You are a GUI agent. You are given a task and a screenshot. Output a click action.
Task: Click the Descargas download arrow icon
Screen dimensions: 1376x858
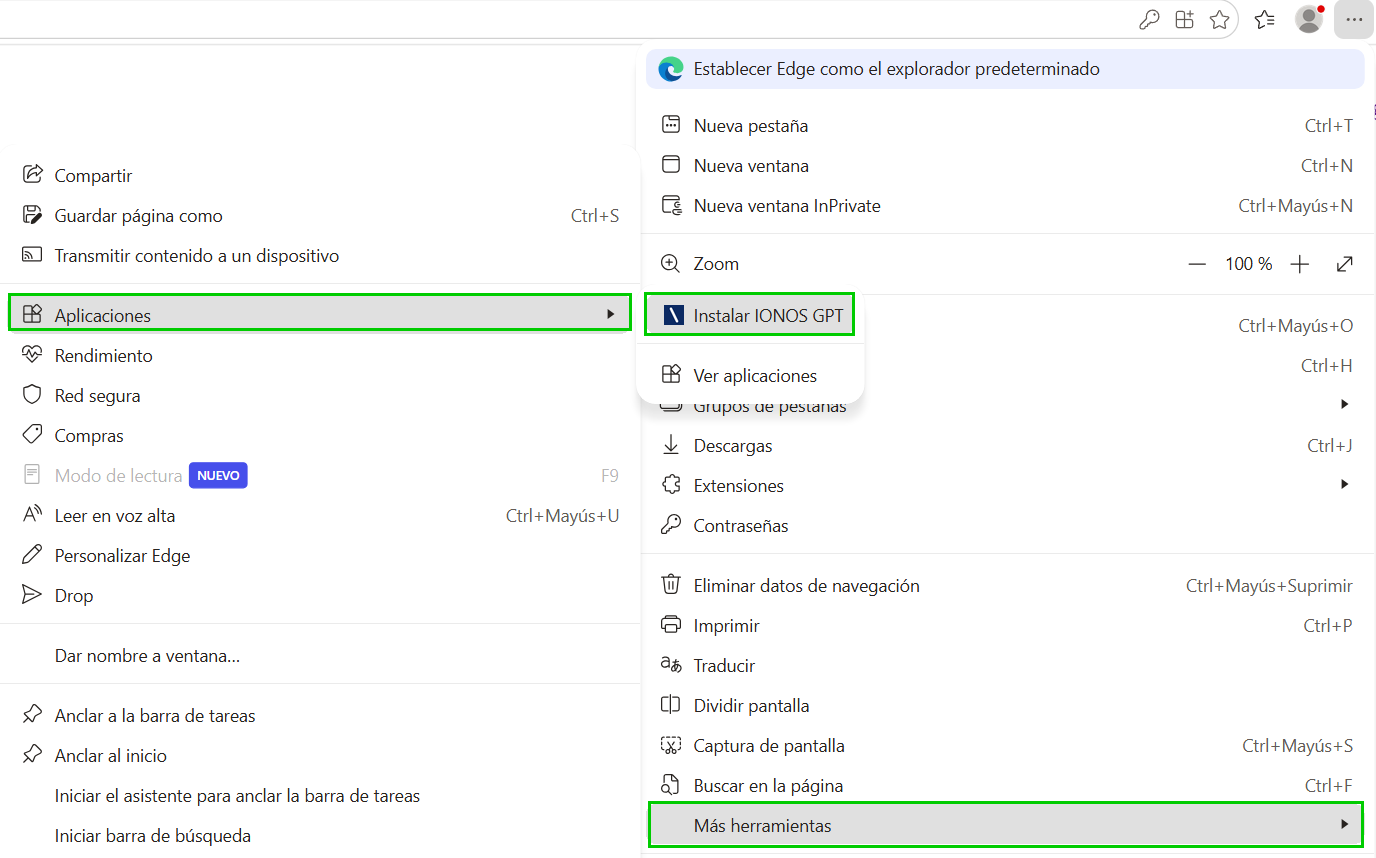click(671, 445)
